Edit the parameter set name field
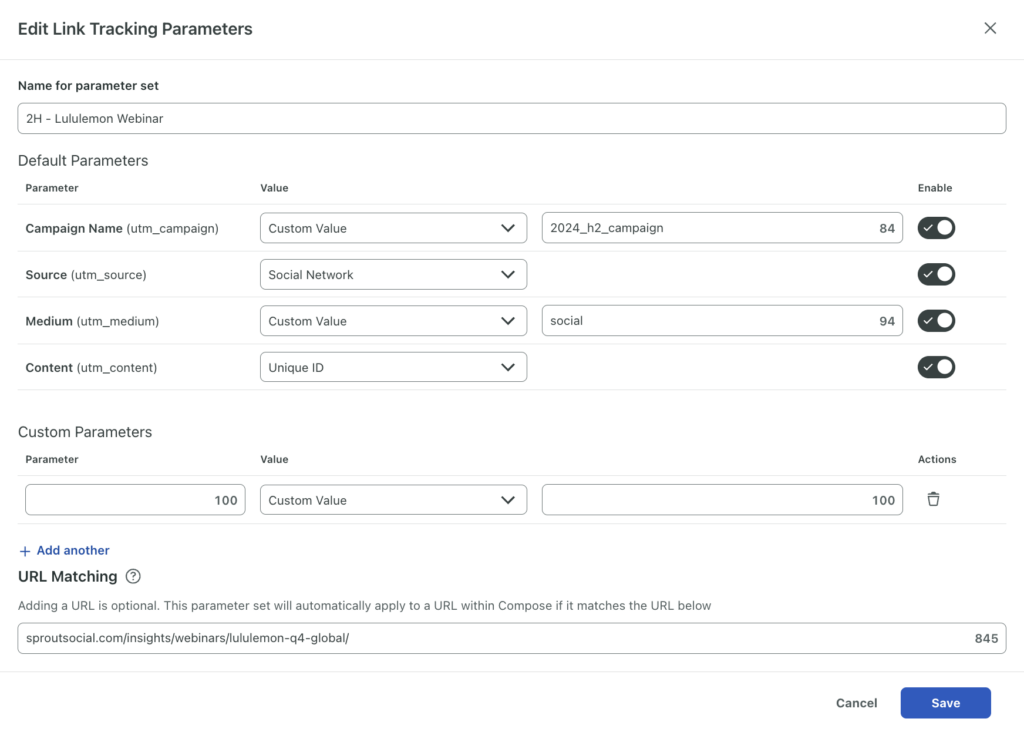The width and height of the screenshot is (1024, 732). click(512, 118)
